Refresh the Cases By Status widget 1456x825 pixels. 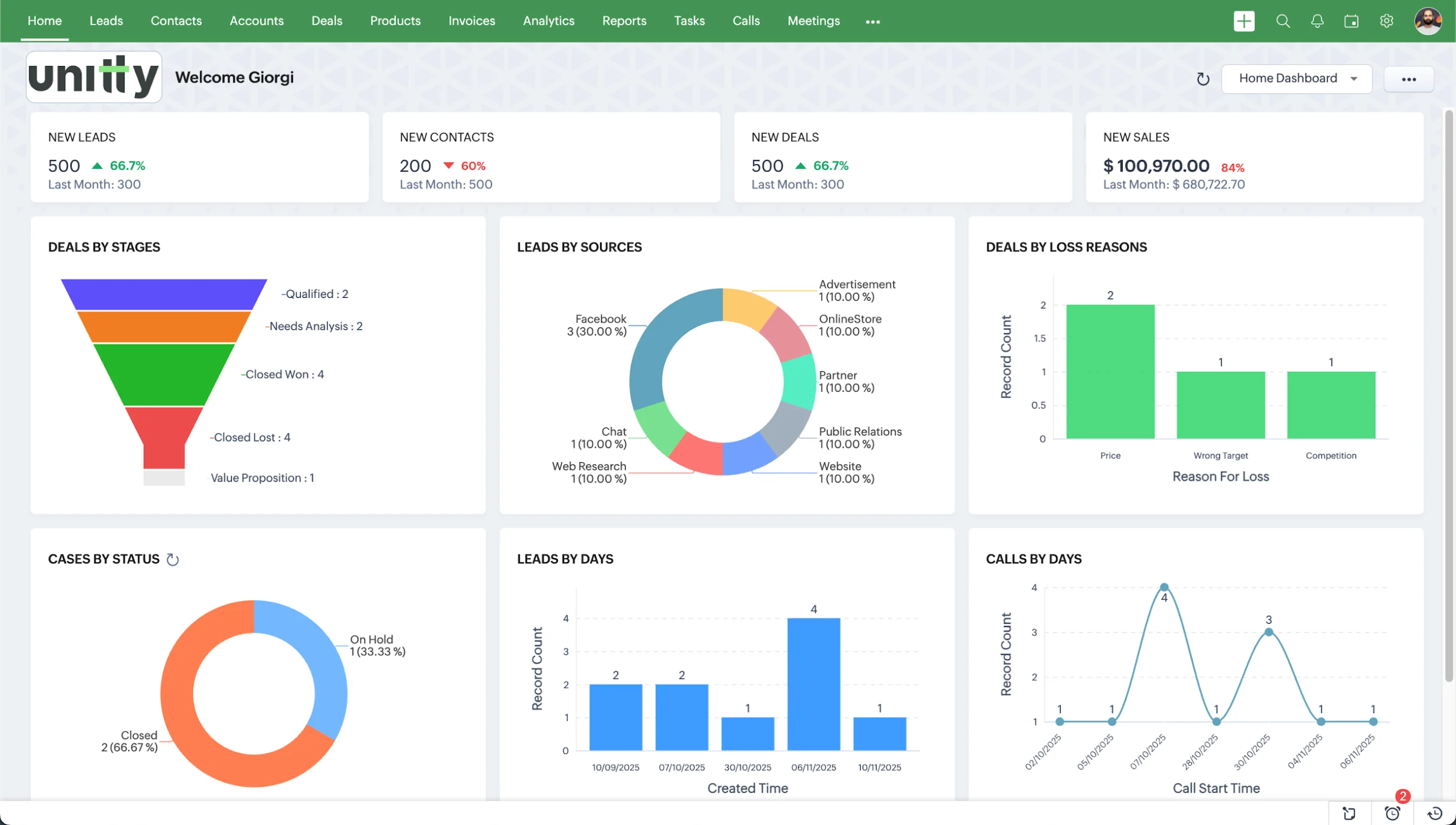173,559
